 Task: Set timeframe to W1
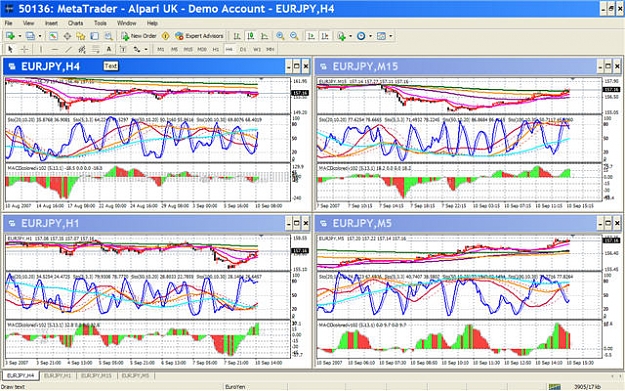coord(257,49)
